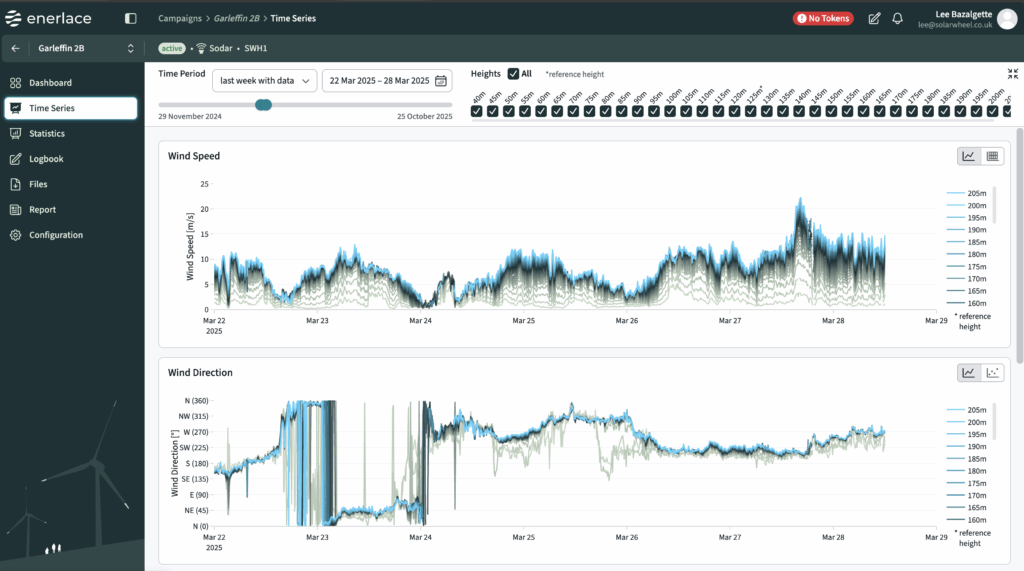Select line chart view for Wind Speed
This screenshot has height=571, width=1024.
(x=969, y=156)
